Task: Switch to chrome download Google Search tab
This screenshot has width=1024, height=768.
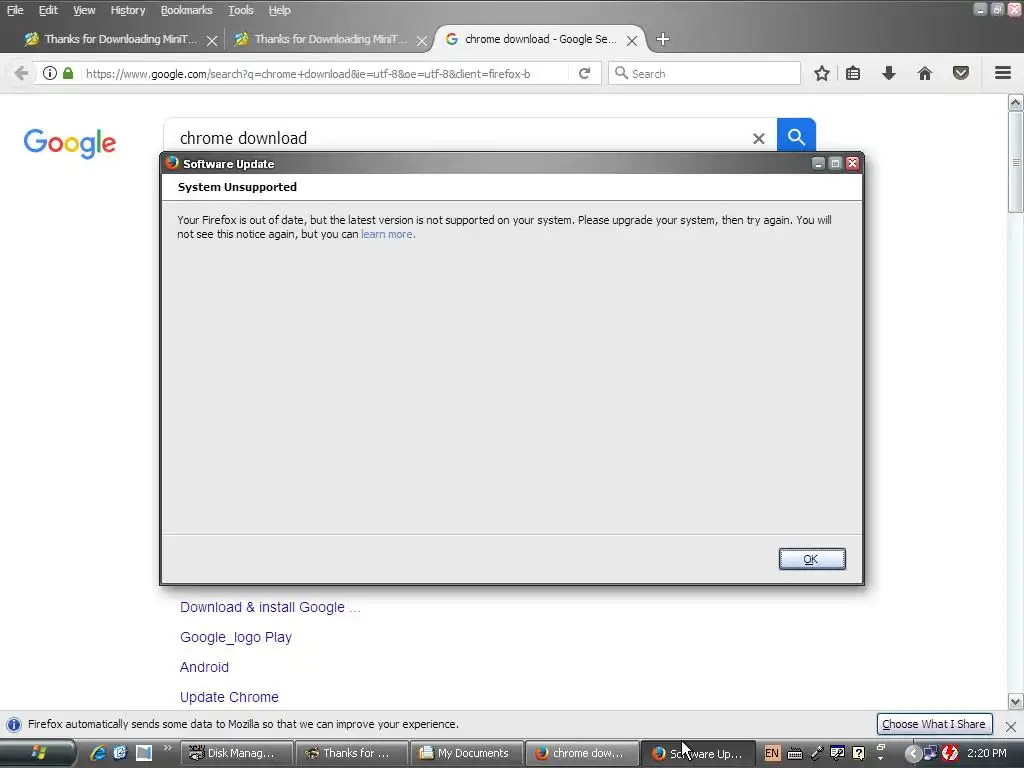Action: pos(540,39)
